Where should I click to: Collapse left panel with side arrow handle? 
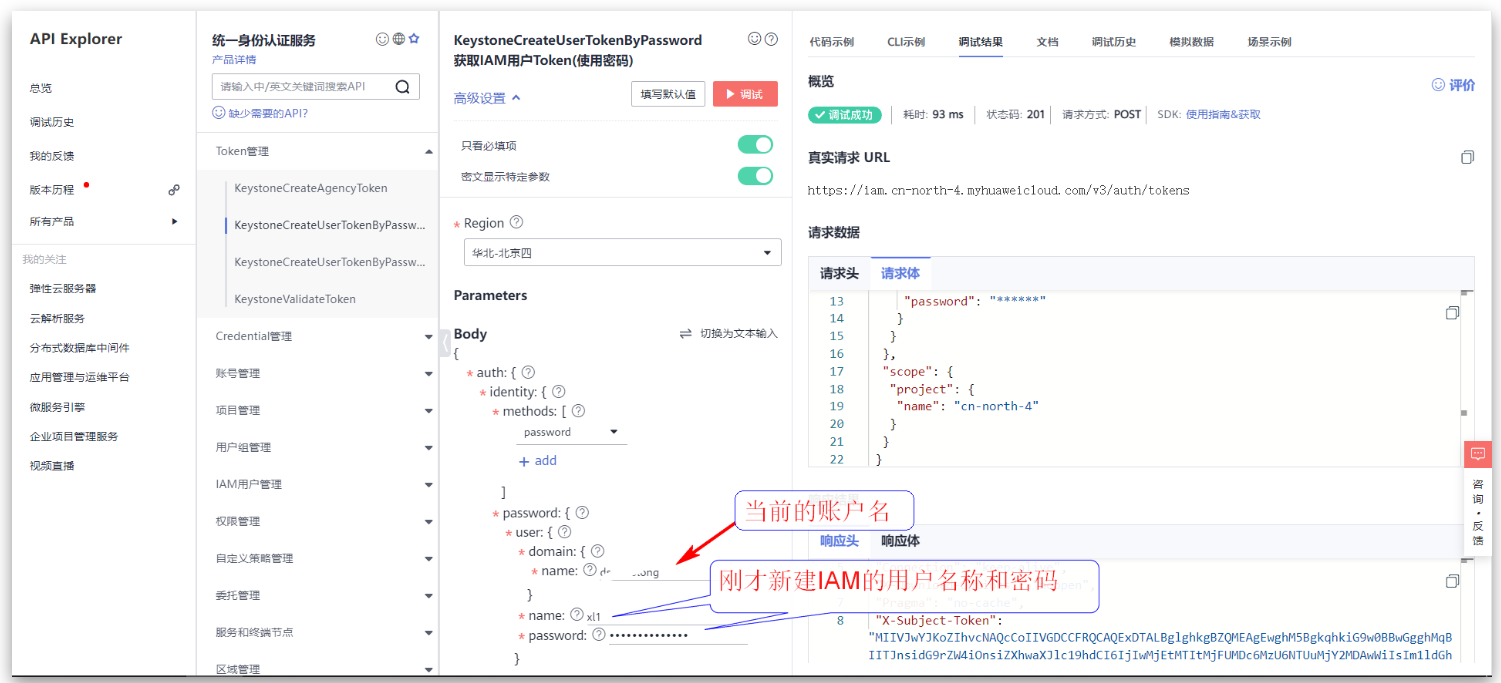pos(446,342)
